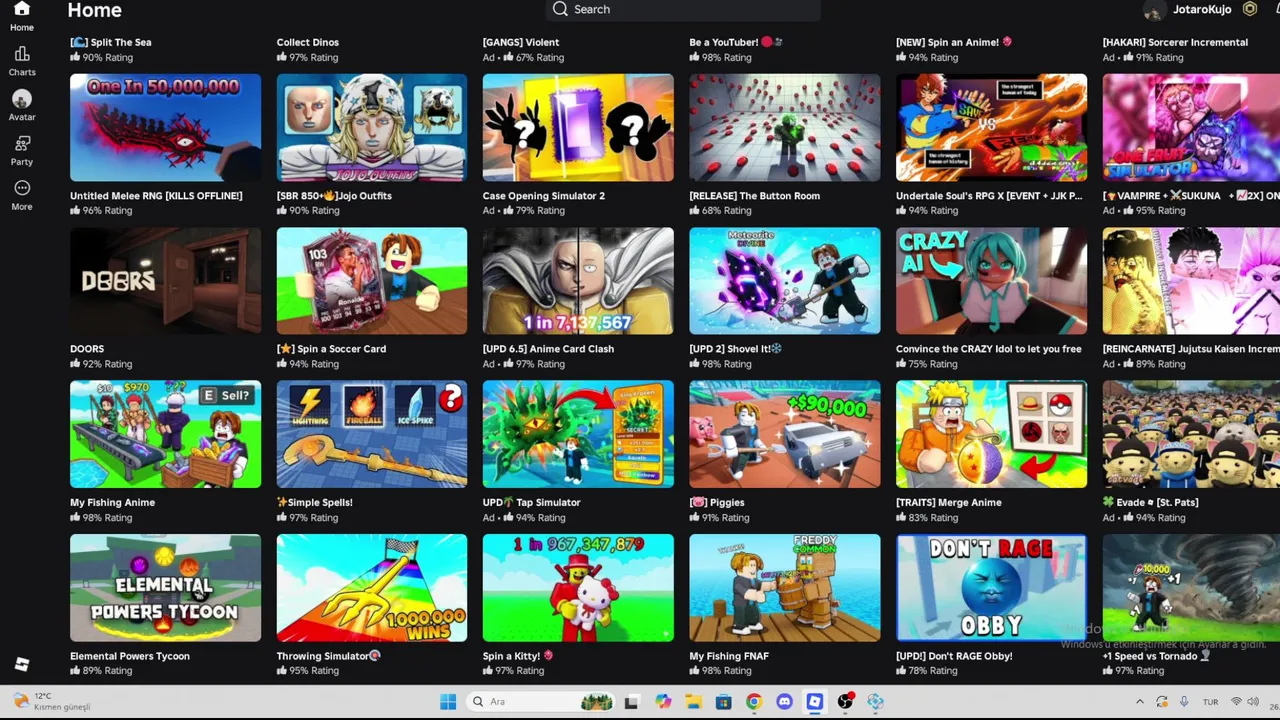Viewport: 1280px width, 720px height.
Task: Click the Anime Card Clash title link
Action: coord(548,349)
